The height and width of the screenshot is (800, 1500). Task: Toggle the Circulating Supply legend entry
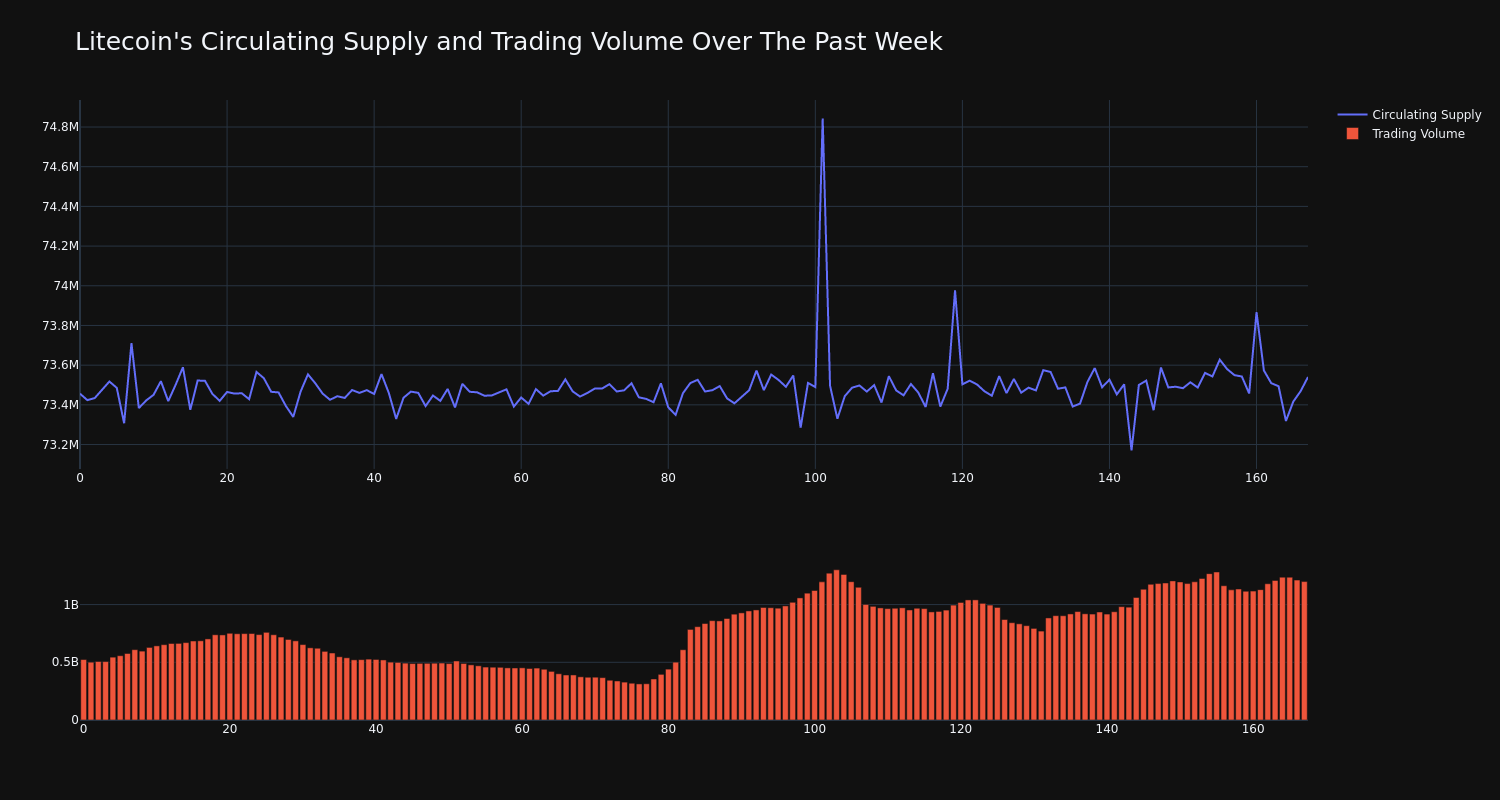pos(1410,115)
